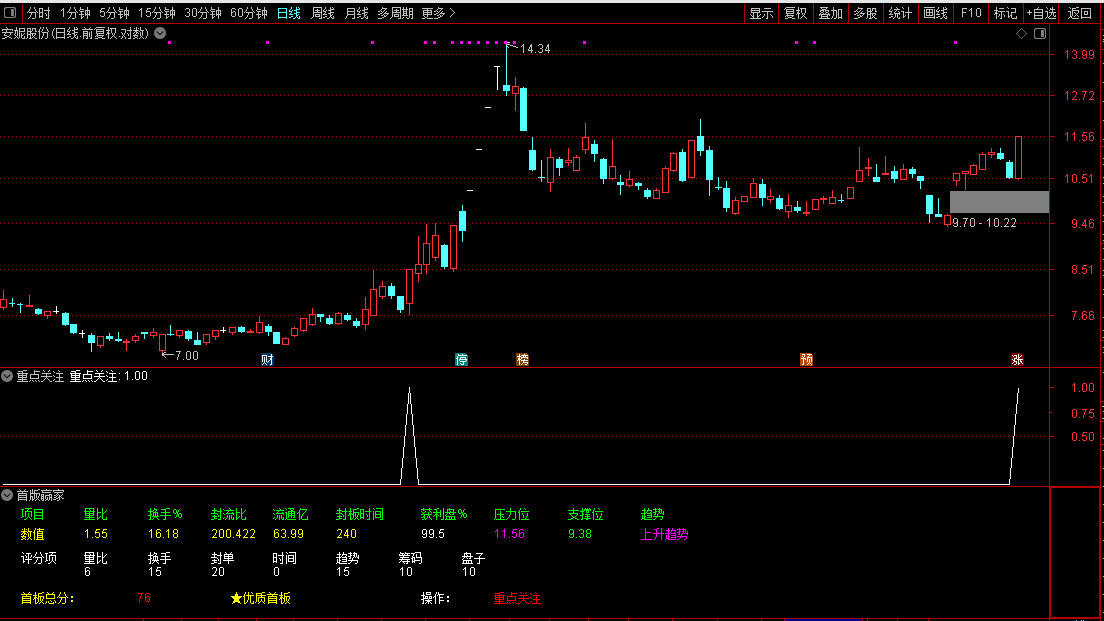Image resolution: width=1104 pixels, height=621 pixels.
Task: Click the 13.99 price axis label
Action: pos(1080,55)
